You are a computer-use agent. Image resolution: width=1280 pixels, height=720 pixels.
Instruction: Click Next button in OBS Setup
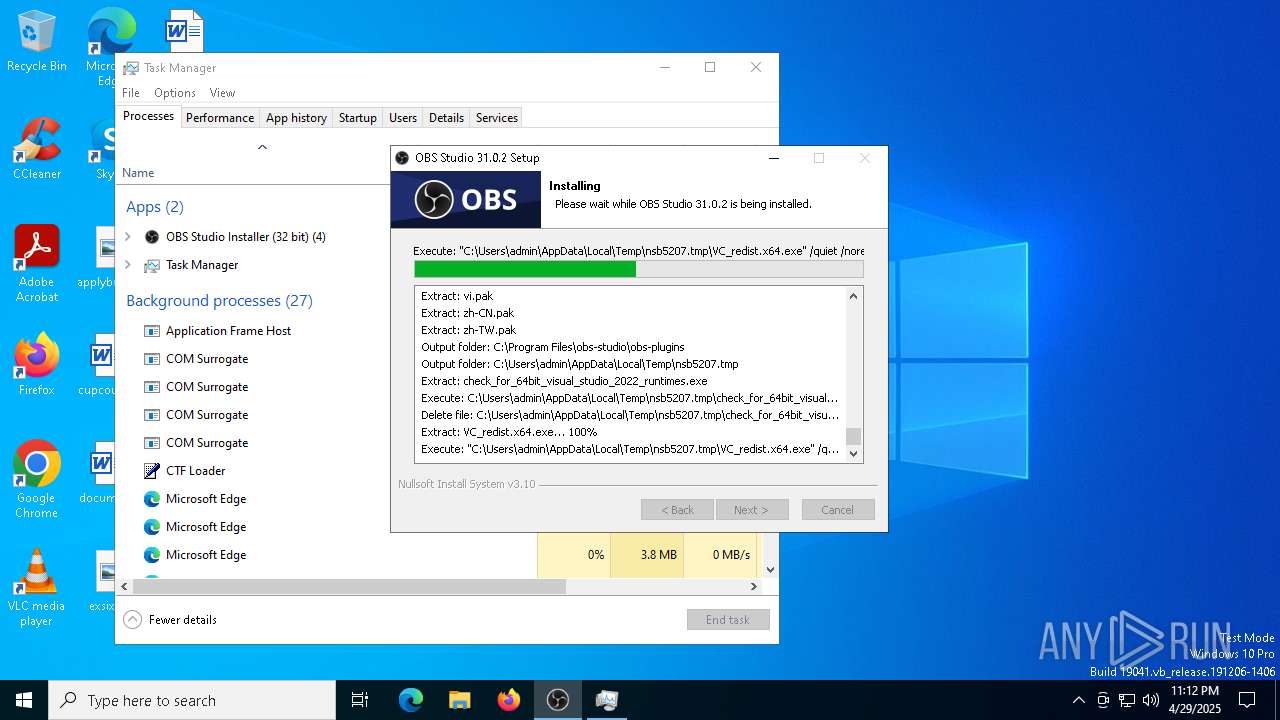pyautogui.click(x=752, y=510)
